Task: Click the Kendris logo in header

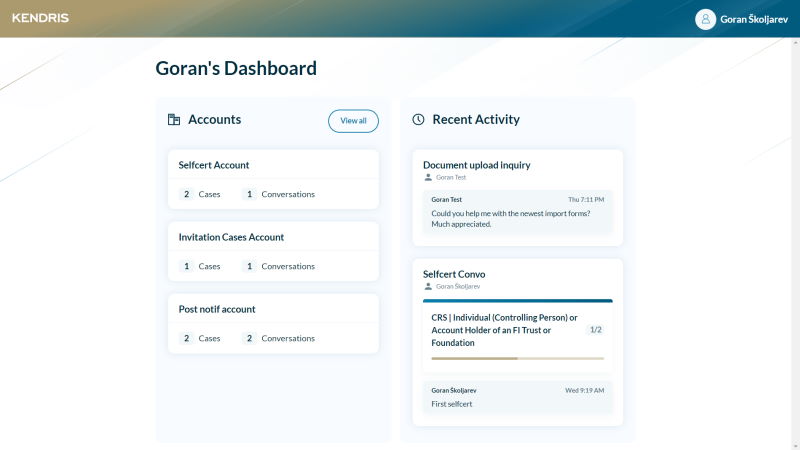Action: pyautogui.click(x=41, y=18)
